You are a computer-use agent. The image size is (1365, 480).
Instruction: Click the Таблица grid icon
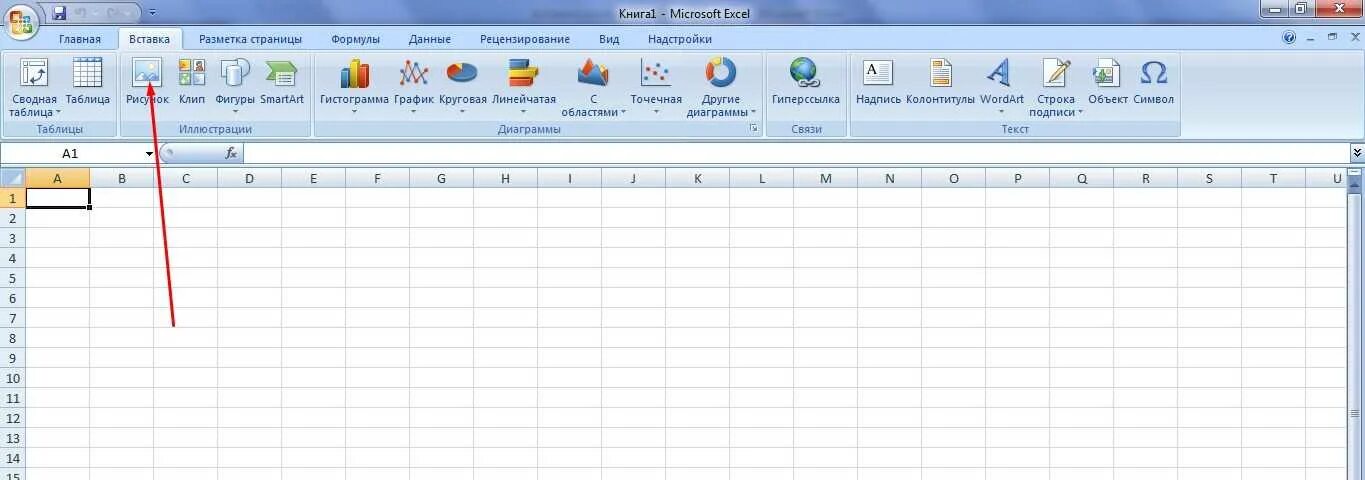(87, 74)
